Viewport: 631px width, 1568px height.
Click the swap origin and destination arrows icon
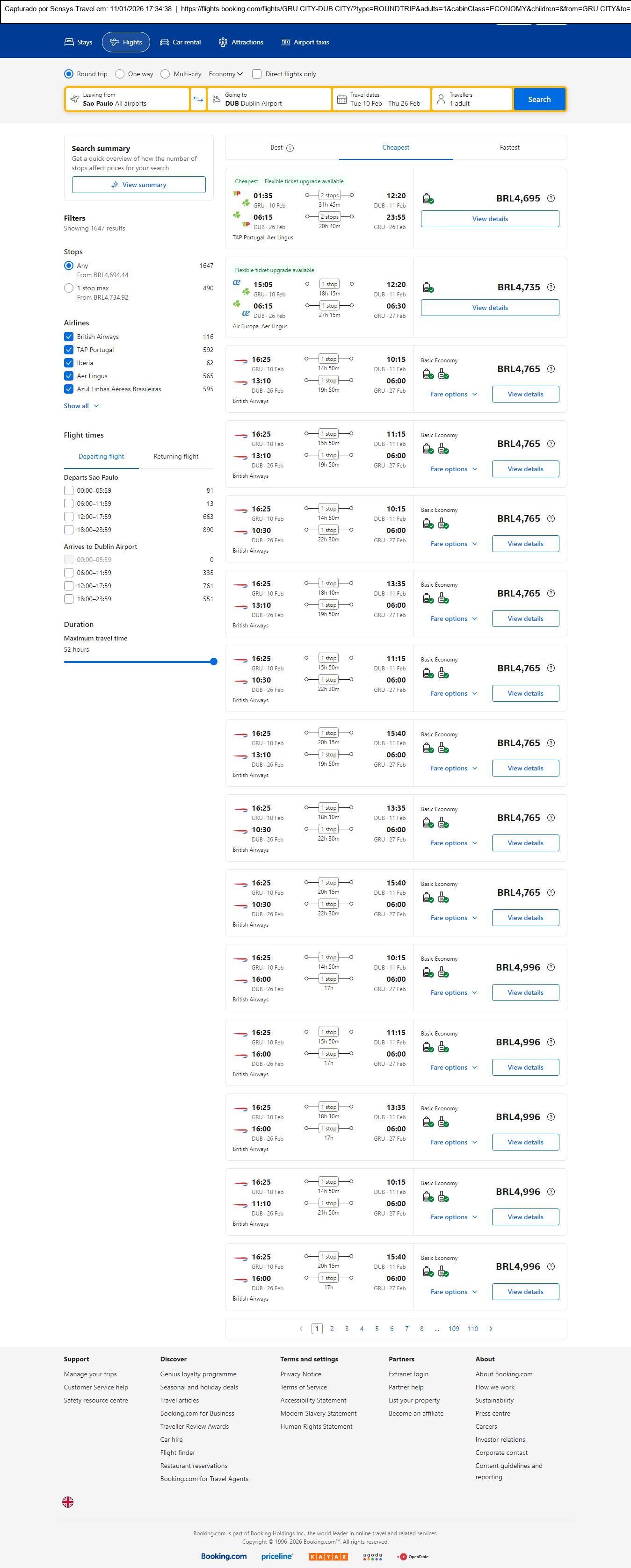(x=198, y=99)
